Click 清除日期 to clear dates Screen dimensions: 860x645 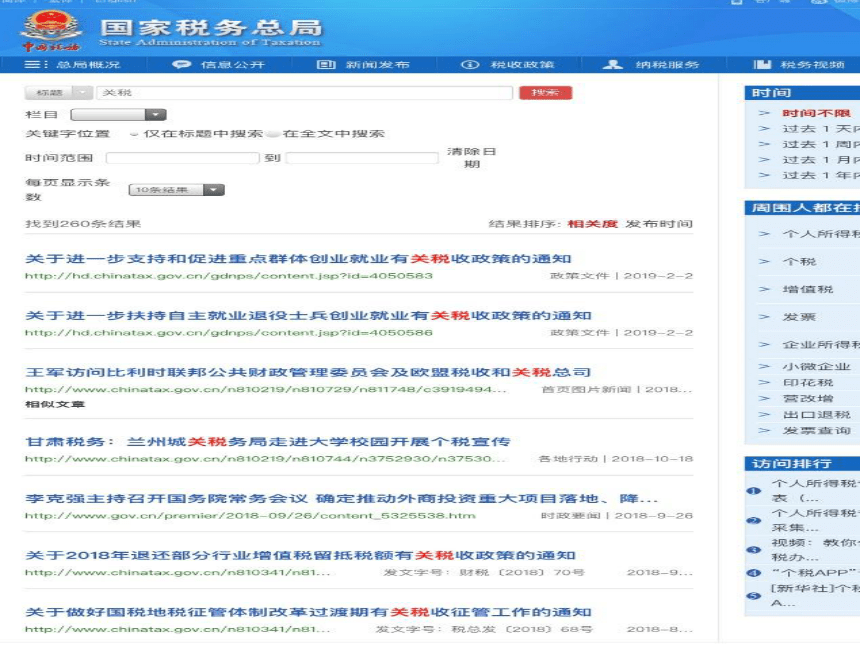coord(472,157)
